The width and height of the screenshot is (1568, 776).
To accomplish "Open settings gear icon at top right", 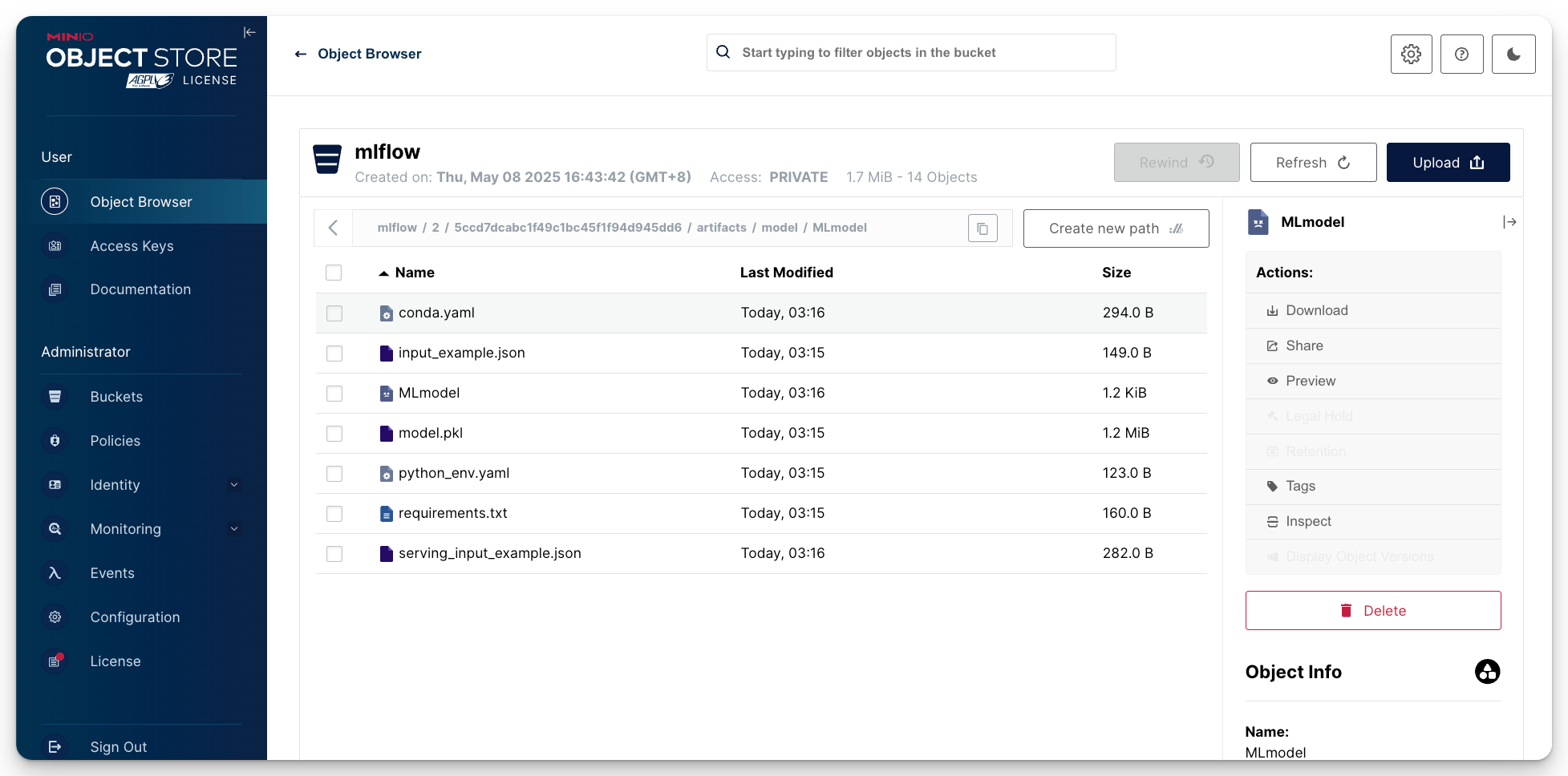I will [x=1411, y=54].
